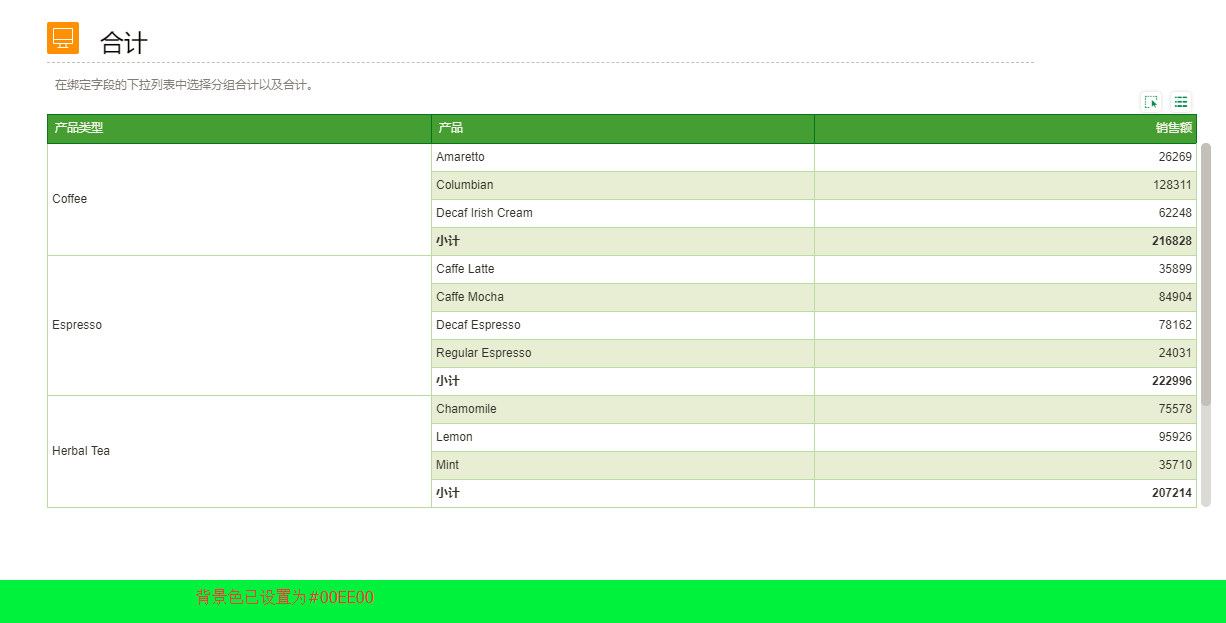Click the Espresso subtotal value 222996
The height and width of the screenshot is (623, 1226).
pos(1171,381)
